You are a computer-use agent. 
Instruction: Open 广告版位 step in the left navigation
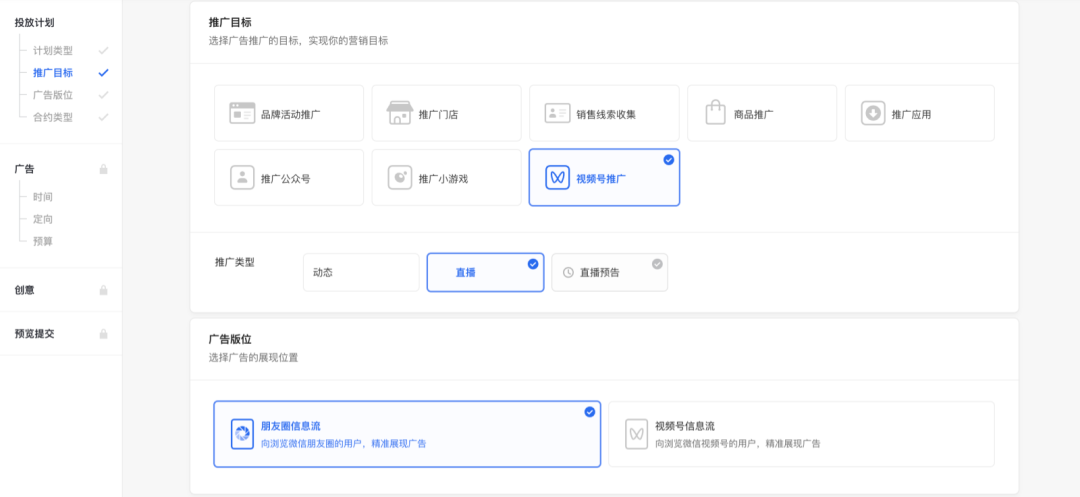pos(52,95)
